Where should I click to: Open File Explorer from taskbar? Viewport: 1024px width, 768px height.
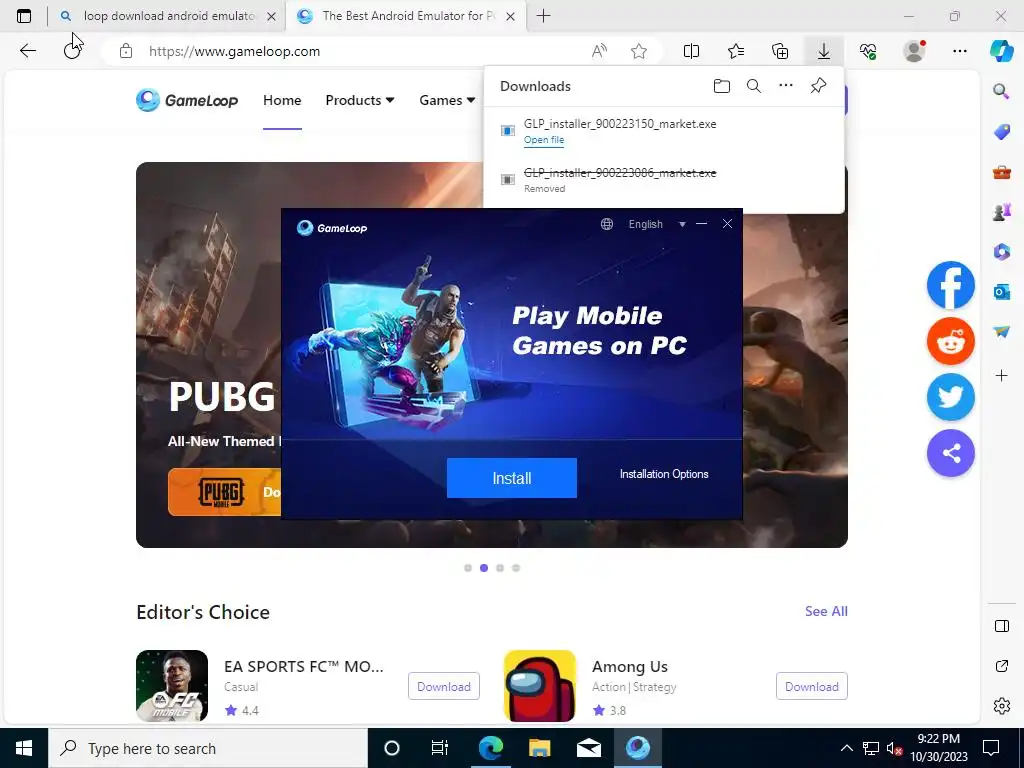pyautogui.click(x=539, y=748)
